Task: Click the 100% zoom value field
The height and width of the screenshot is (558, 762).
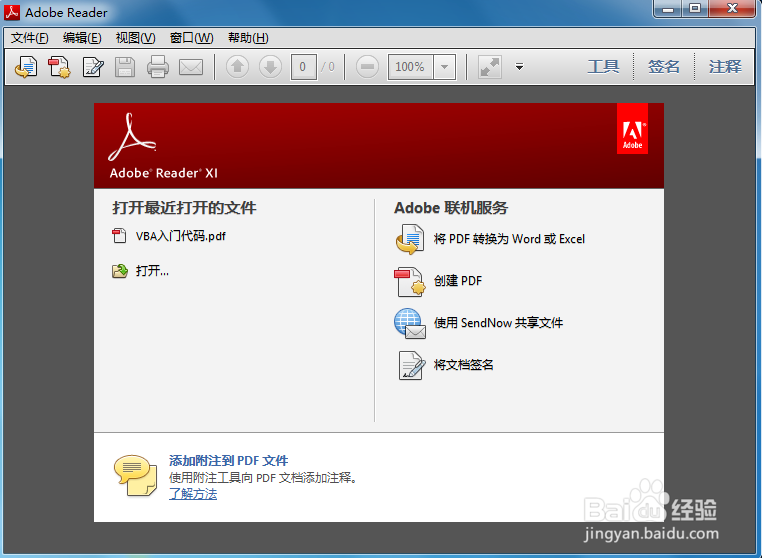Action: click(x=411, y=67)
